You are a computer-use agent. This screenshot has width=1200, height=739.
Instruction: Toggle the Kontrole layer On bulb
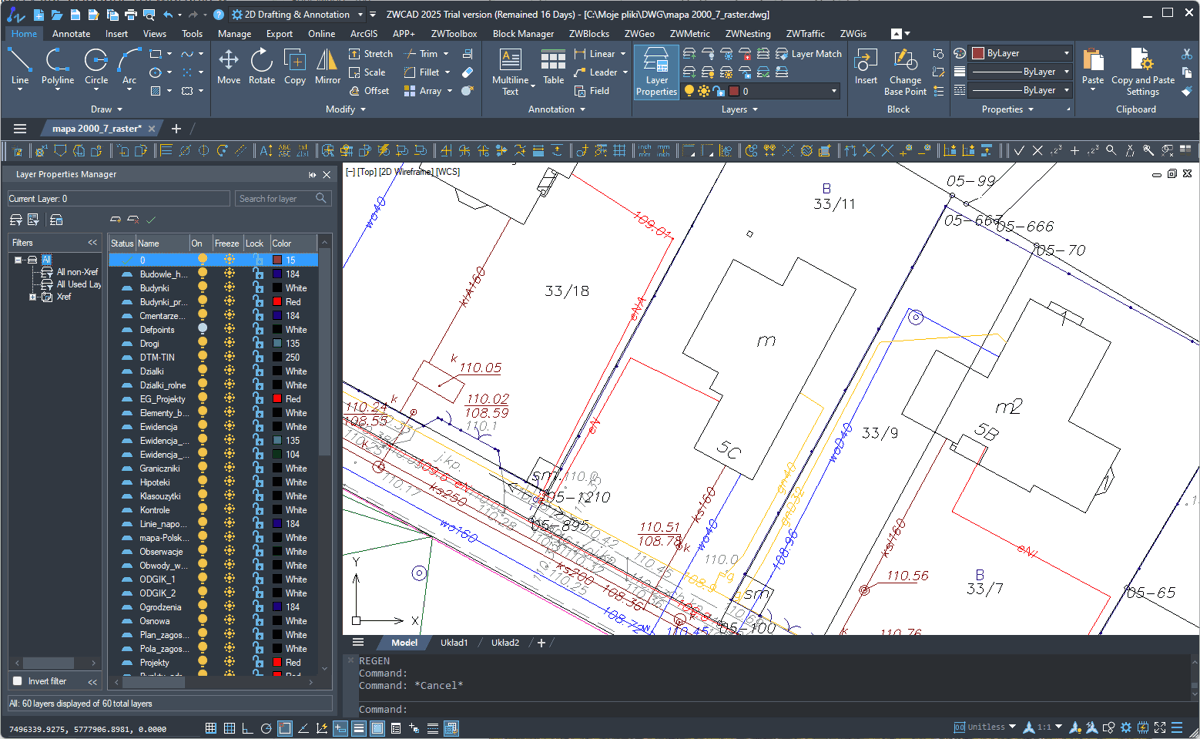click(202, 510)
